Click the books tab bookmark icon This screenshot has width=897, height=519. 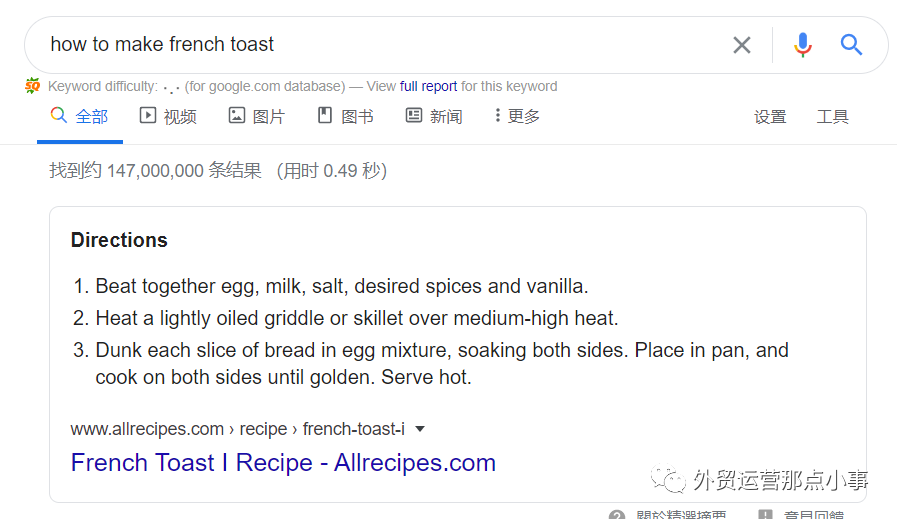pos(325,116)
